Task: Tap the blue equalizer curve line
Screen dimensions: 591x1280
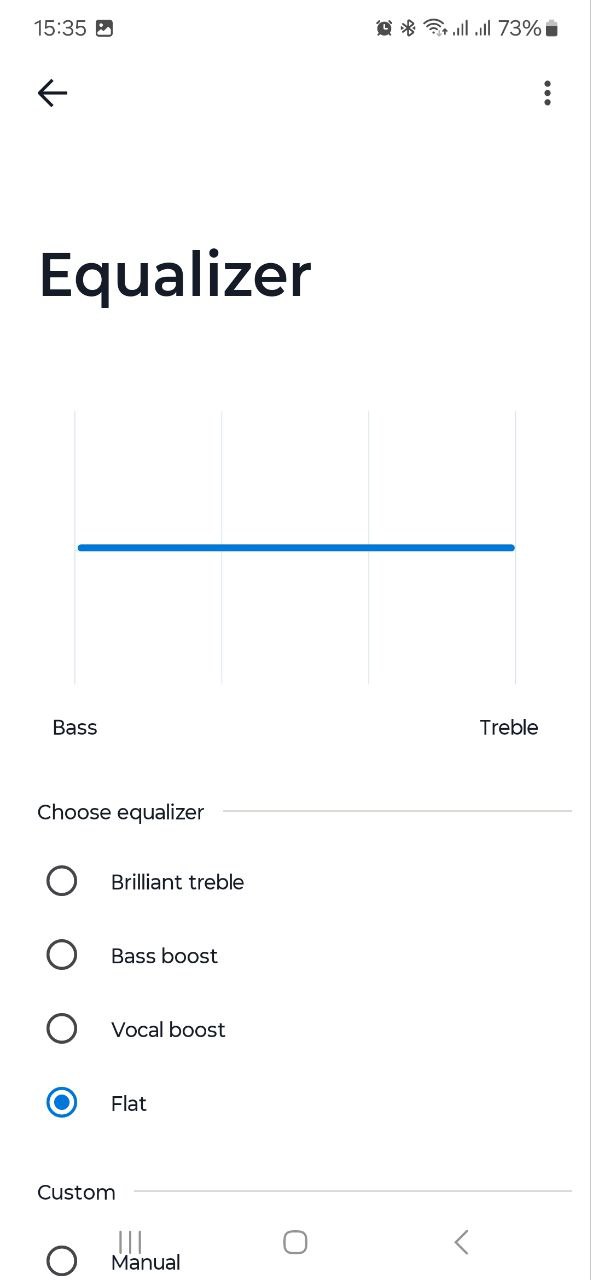Action: (x=296, y=547)
